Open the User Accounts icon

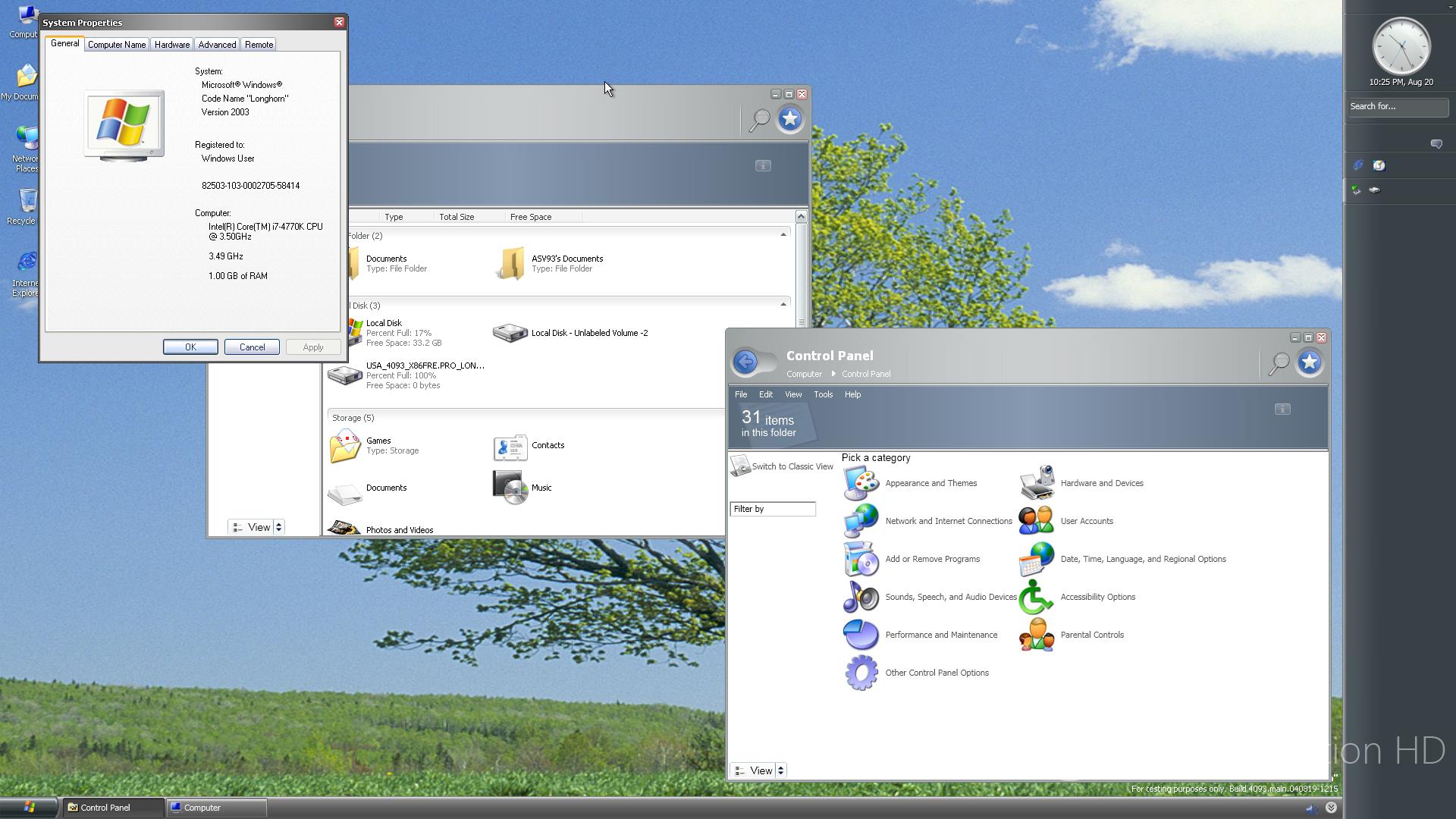(1036, 521)
